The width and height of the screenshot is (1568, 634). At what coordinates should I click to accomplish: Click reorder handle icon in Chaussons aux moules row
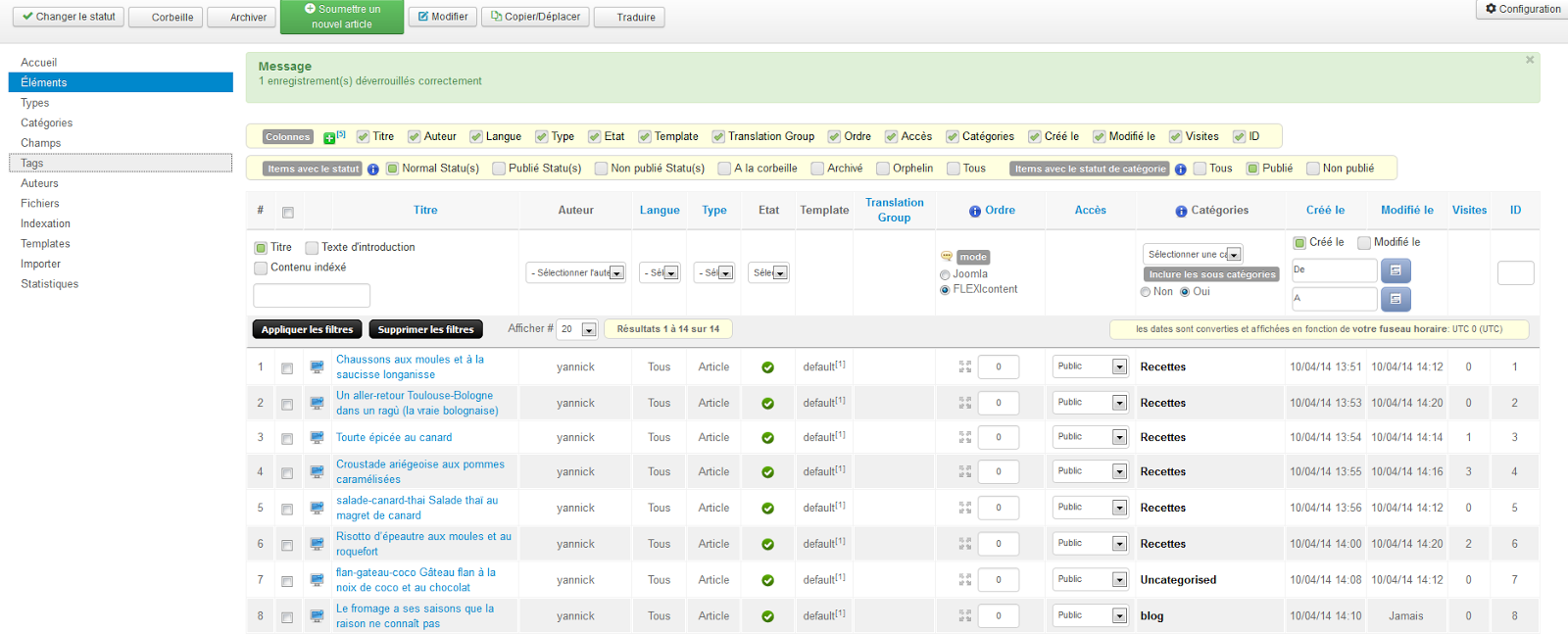point(965,366)
